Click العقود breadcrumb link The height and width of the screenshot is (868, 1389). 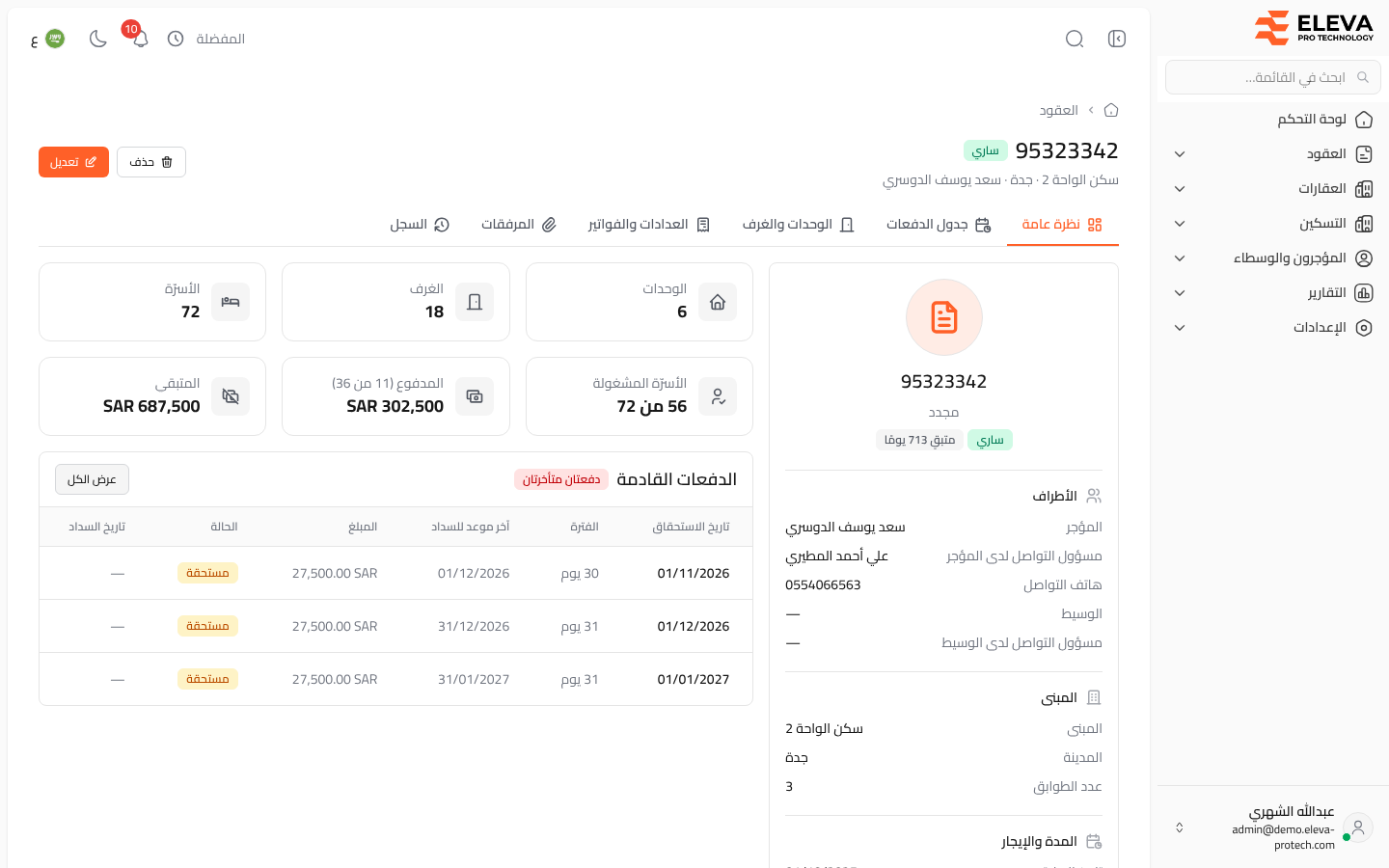[1058, 110]
